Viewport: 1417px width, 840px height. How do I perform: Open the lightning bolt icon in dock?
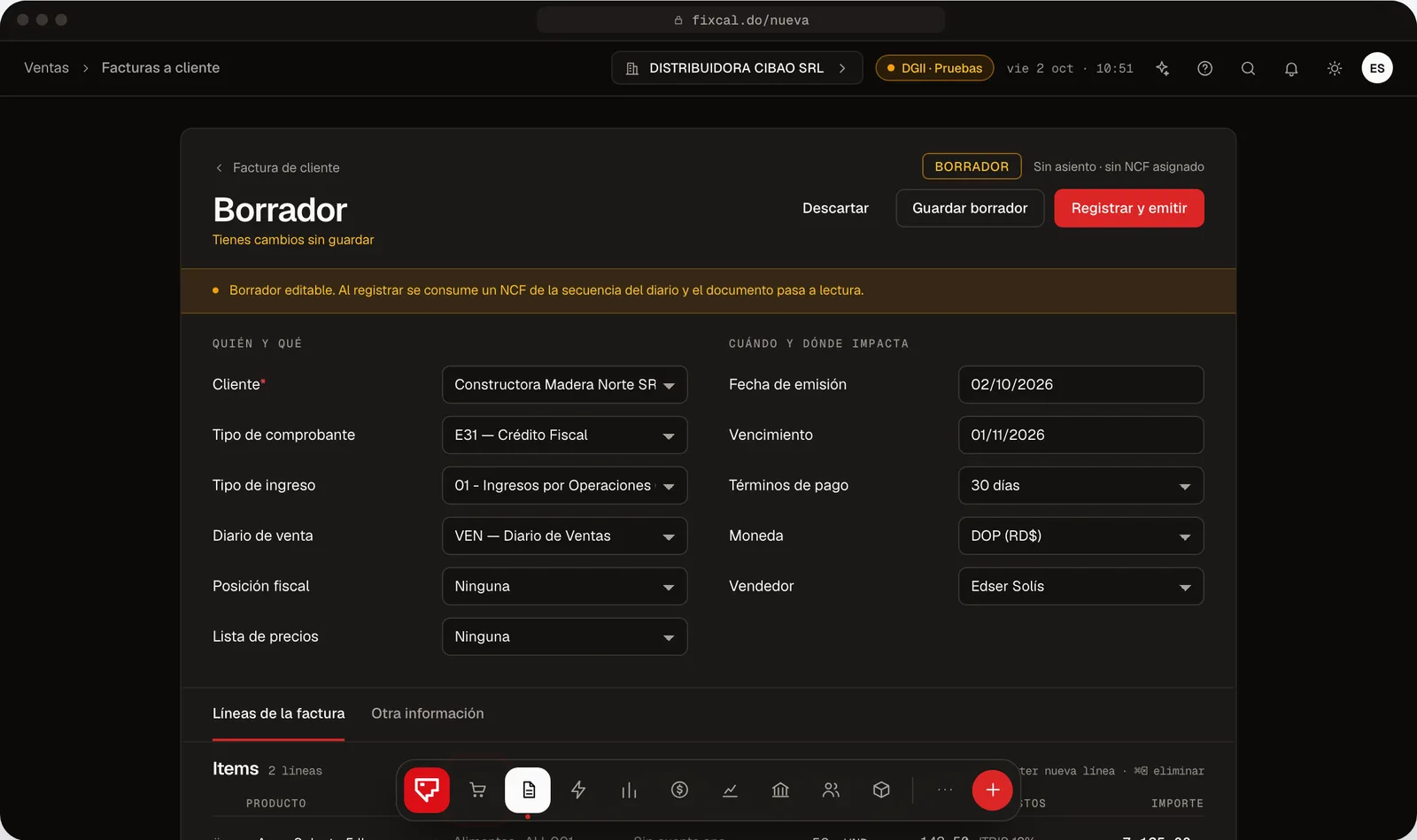coord(578,790)
